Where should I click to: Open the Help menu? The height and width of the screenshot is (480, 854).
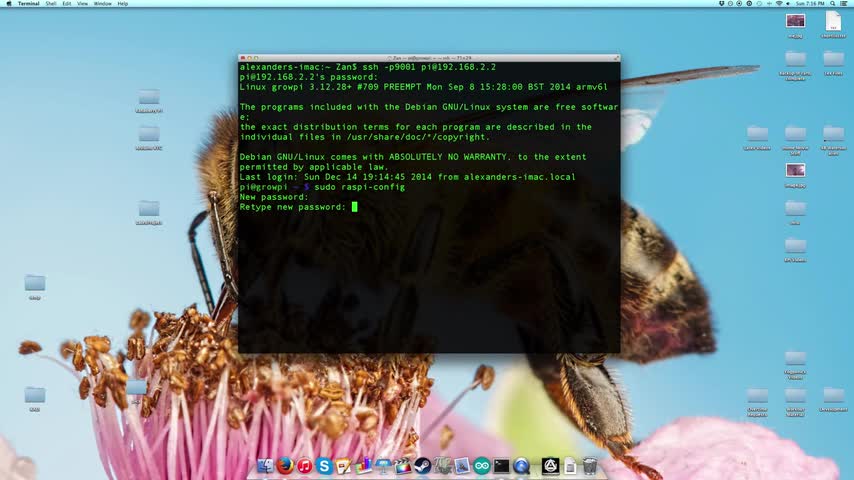click(123, 3)
